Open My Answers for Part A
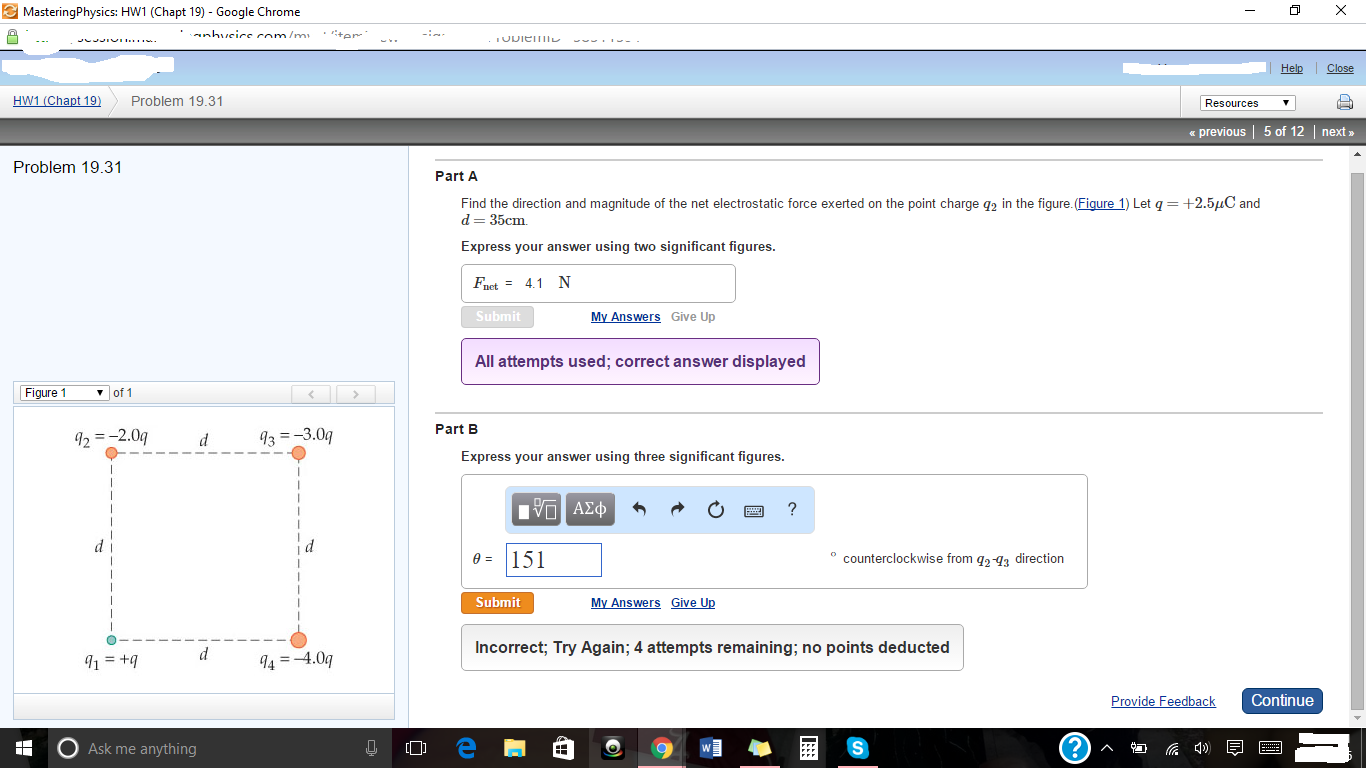The image size is (1366, 768). 625,317
